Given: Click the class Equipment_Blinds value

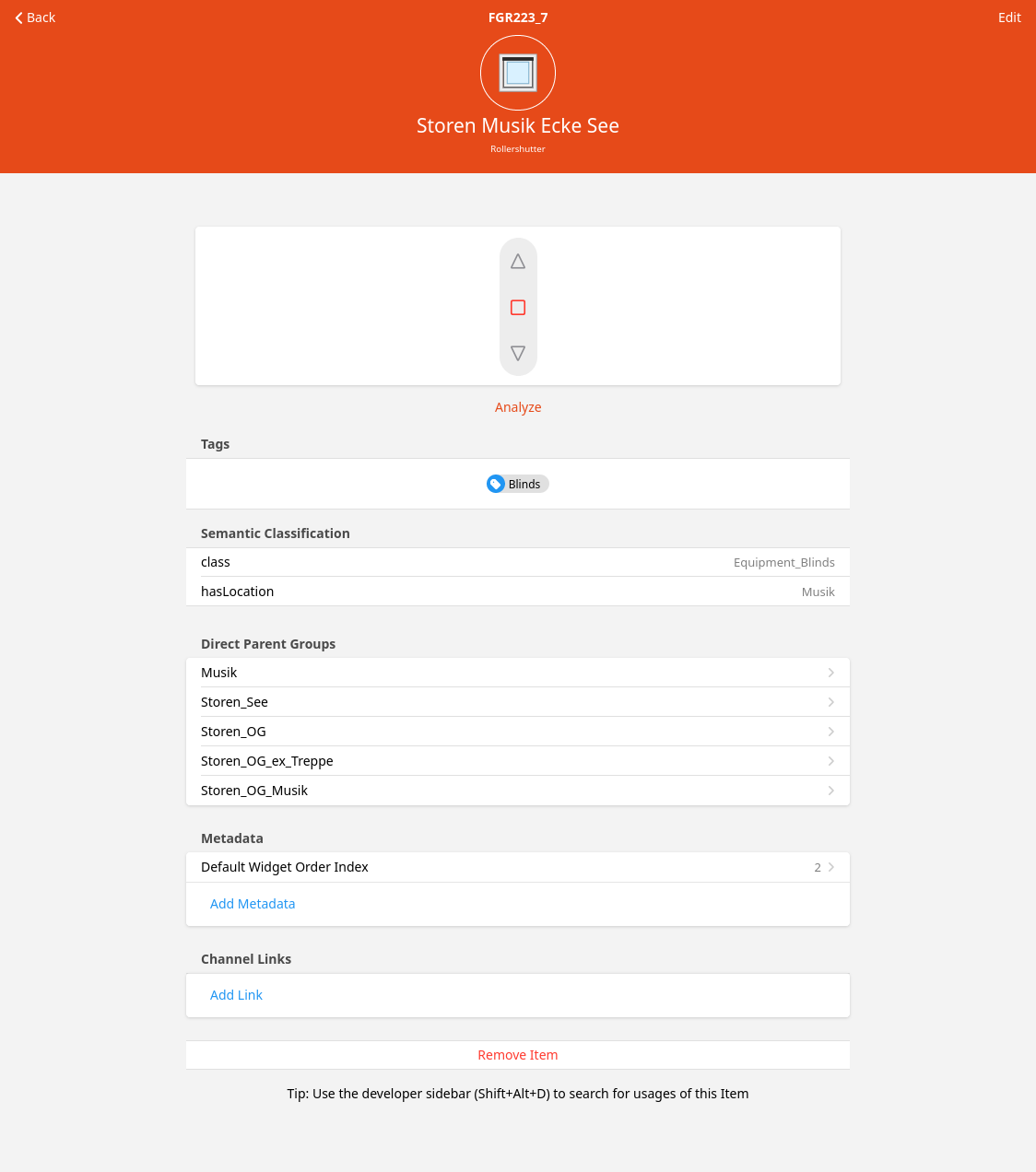Looking at the screenshot, I should tap(784, 562).
